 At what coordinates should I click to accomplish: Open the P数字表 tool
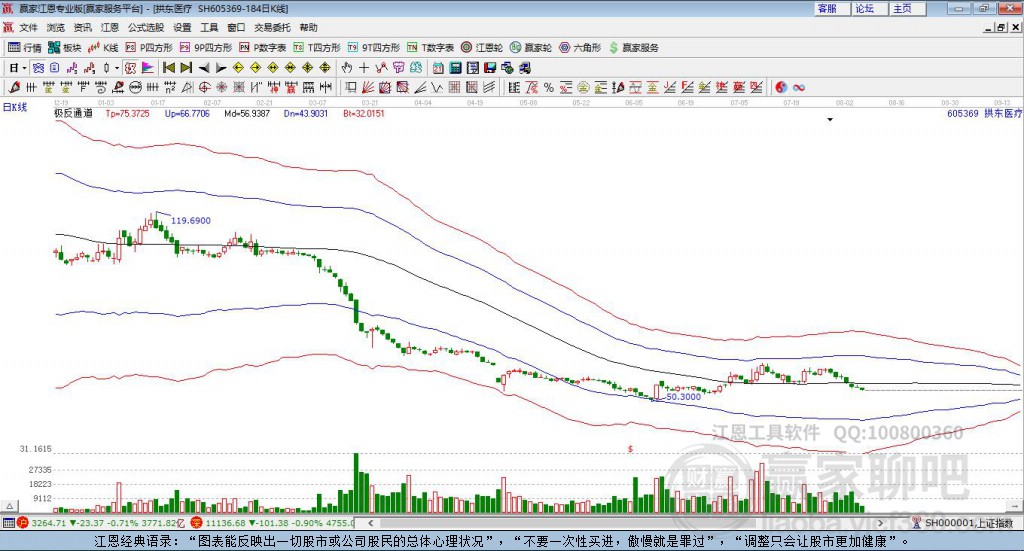pyautogui.click(x=263, y=48)
